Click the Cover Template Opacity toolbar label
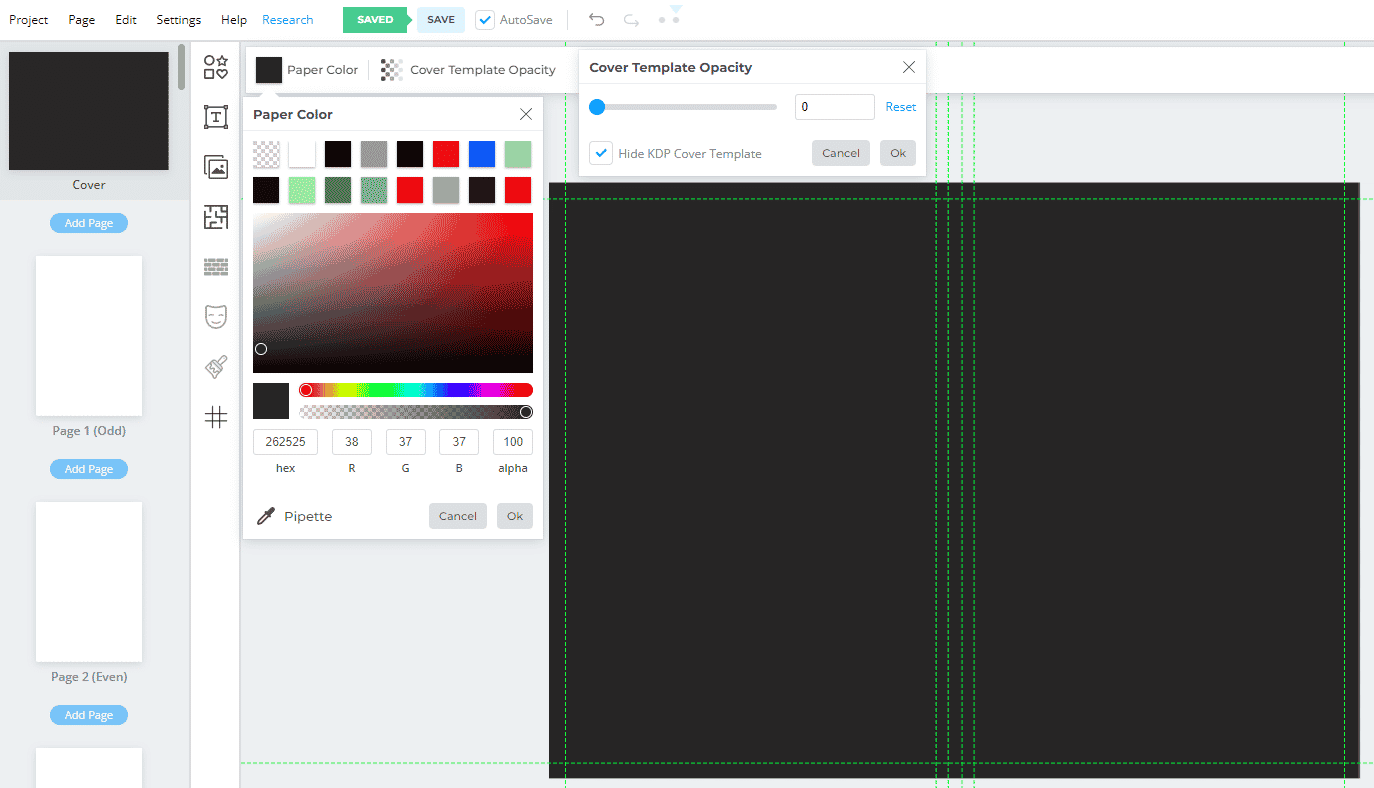The image size is (1374, 788). (483, 70)
